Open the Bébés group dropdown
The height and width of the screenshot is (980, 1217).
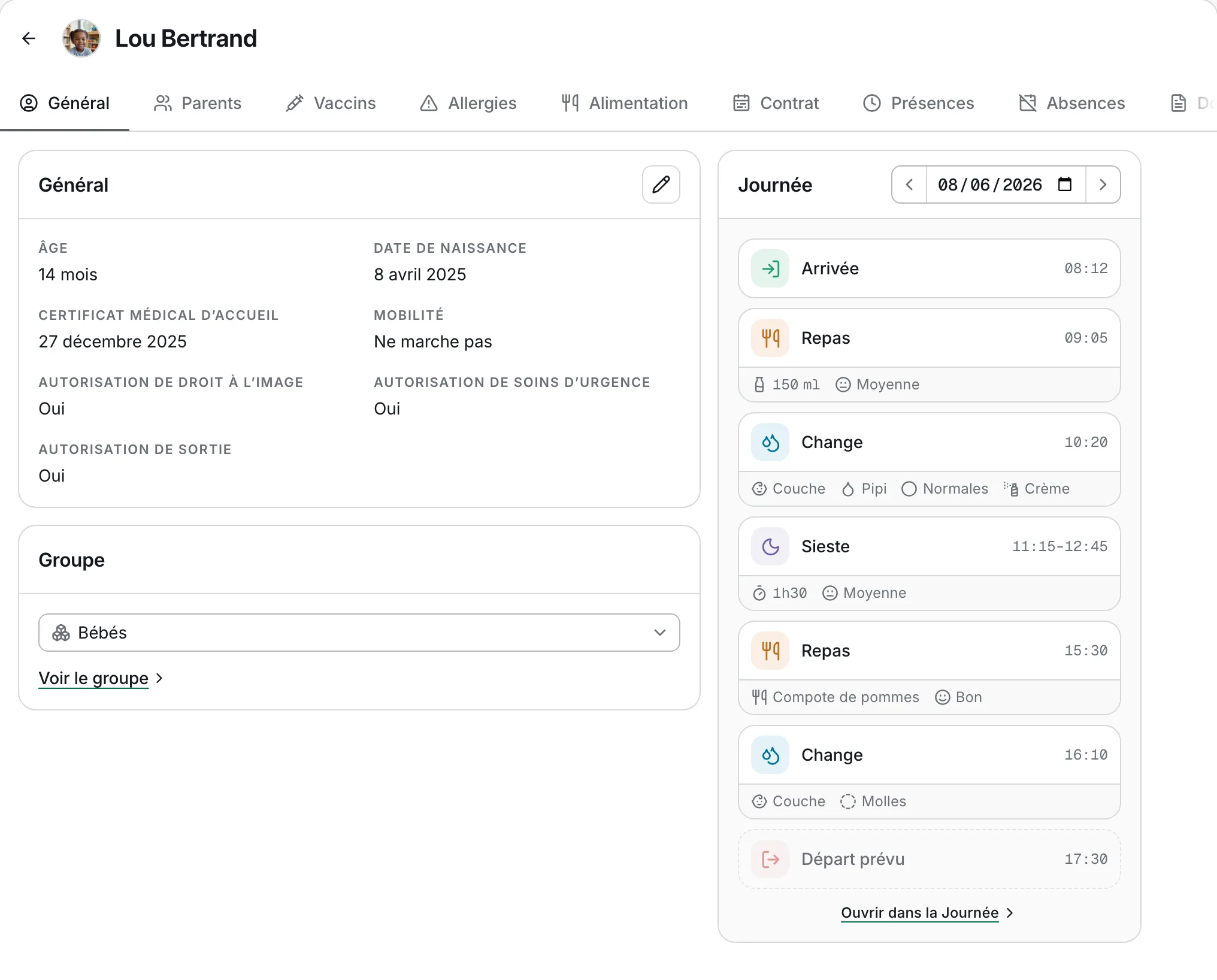(x=359, y=633)
